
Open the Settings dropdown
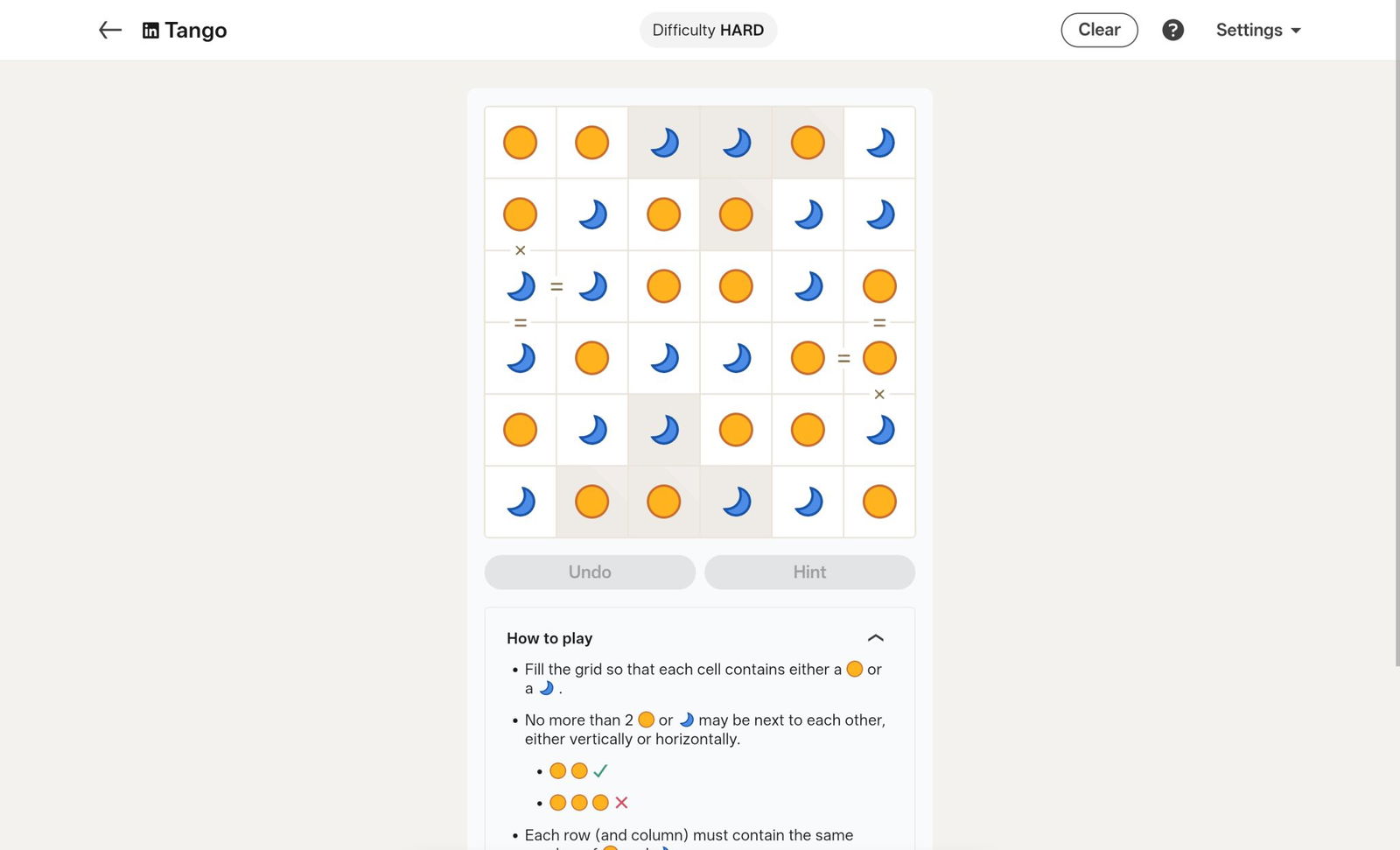[1258, 31]
